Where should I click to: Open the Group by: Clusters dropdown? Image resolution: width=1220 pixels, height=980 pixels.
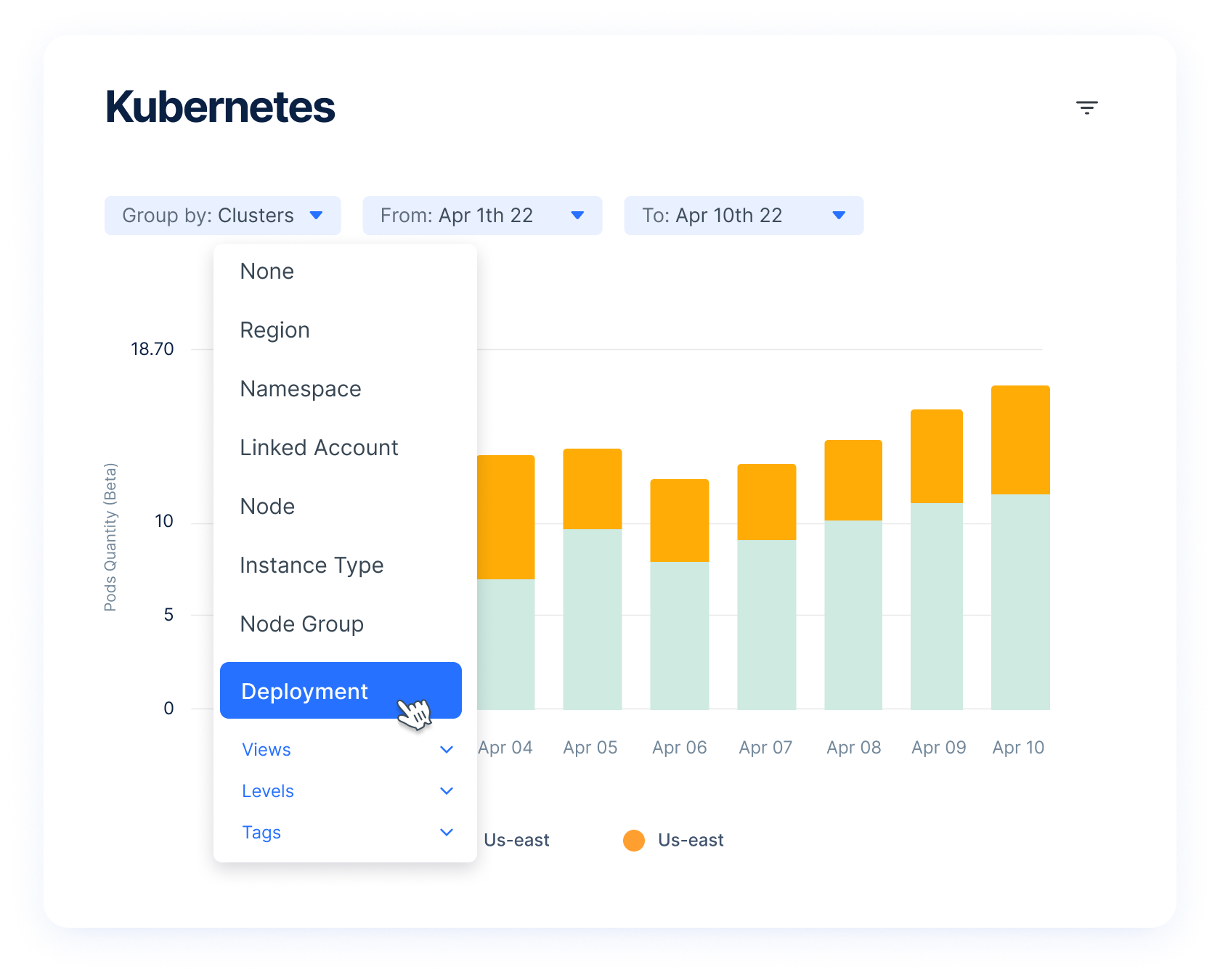222,216
